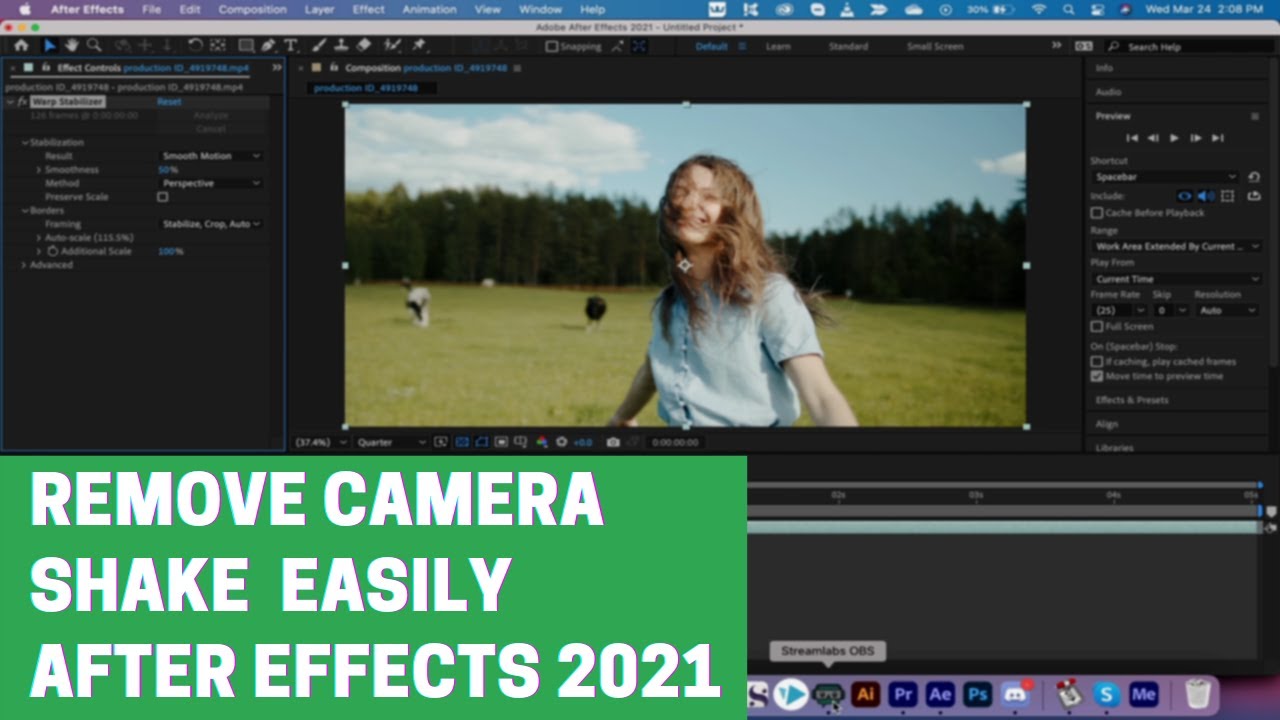Jump to first frame in Preview panel

[x=1132, y=138]
